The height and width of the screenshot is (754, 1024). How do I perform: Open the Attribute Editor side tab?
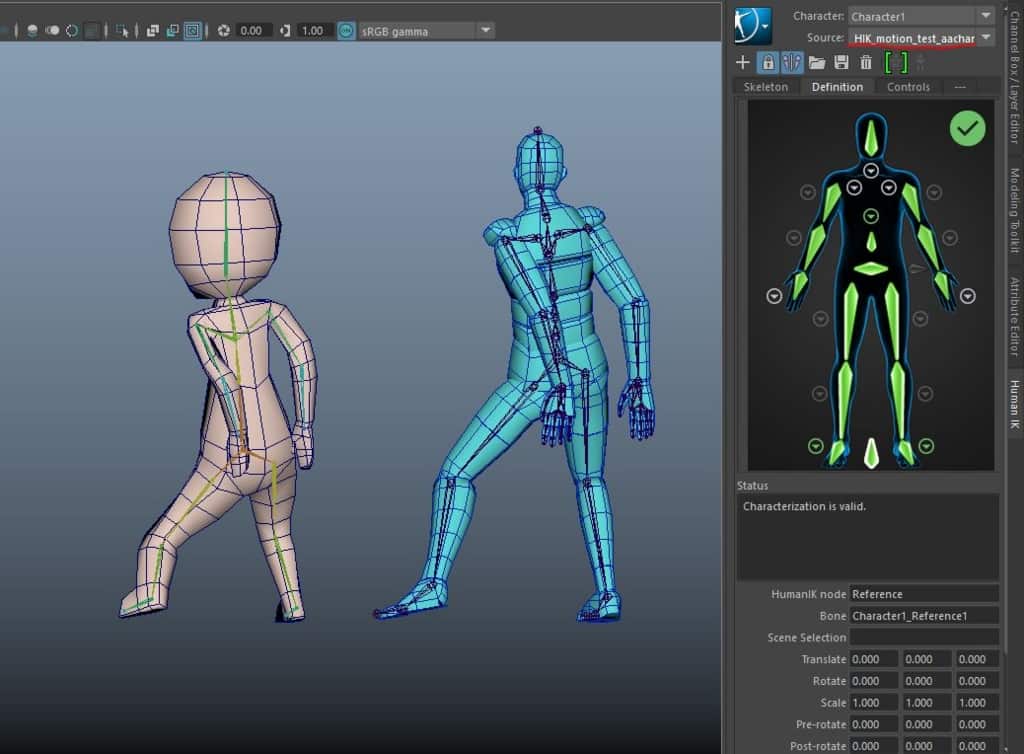click(1014, 316)
